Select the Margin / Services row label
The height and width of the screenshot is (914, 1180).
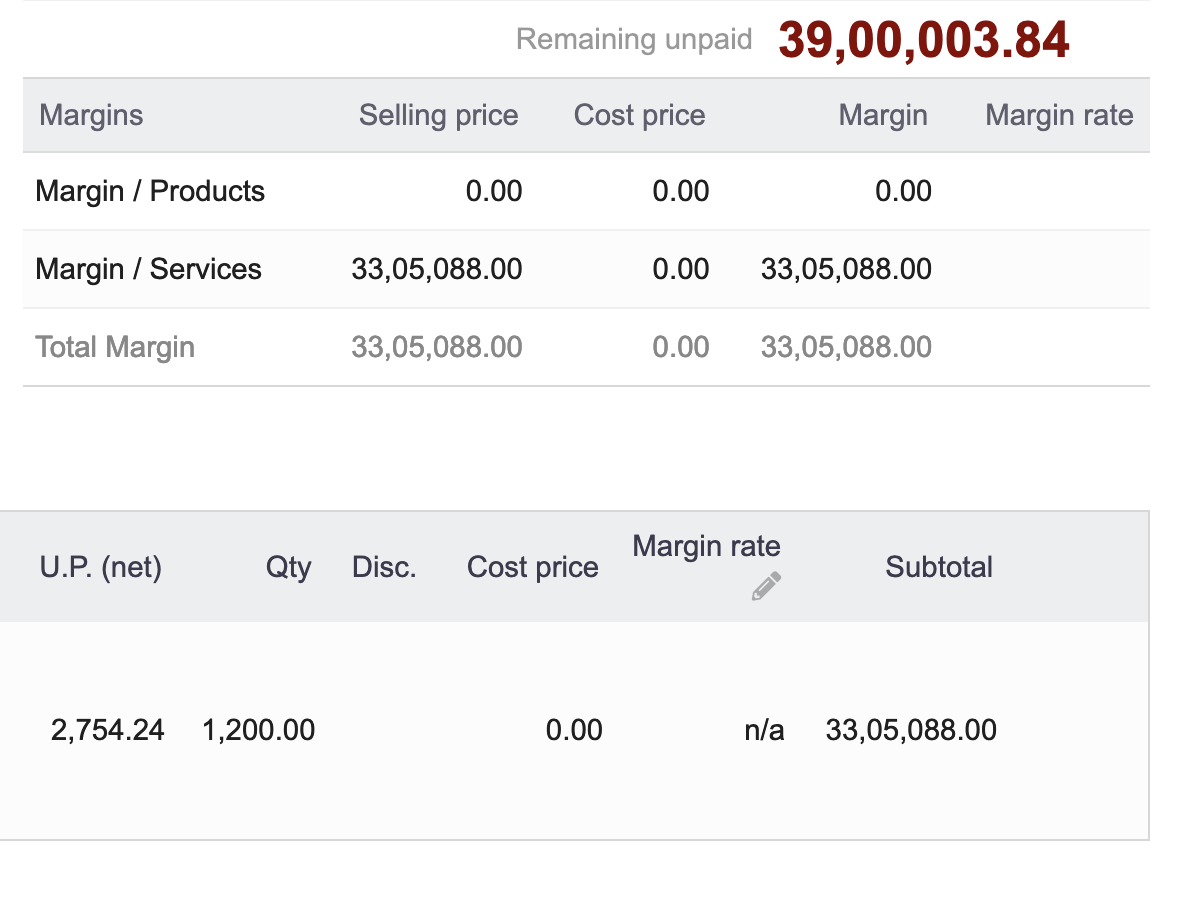pos(148,269)
